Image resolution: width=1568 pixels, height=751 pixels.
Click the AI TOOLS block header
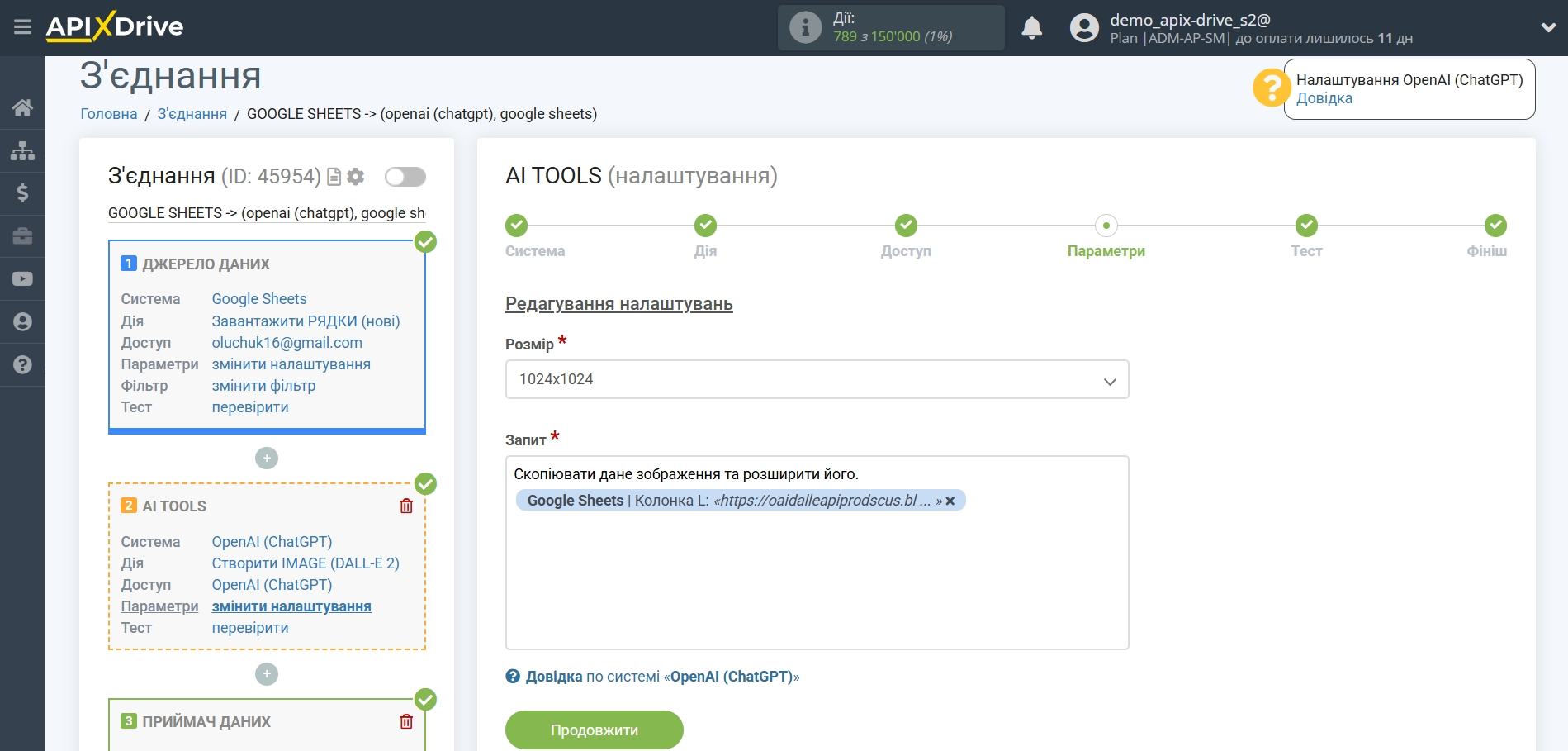pyautogui.click(x=174, y=506)
